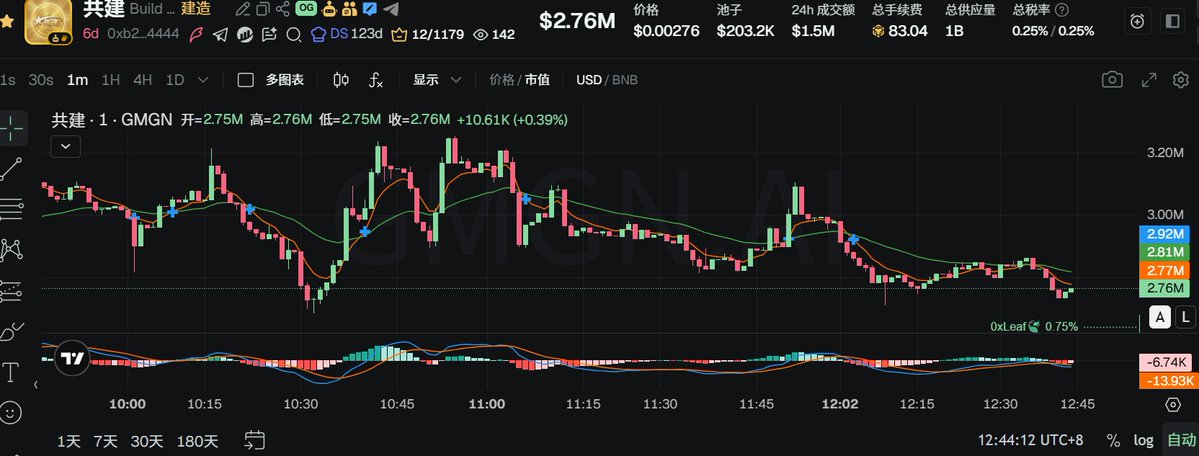Select the horizontal lines Fibonacci tool
The width and height of the screenshot is (1199, 456).
(x=11, y=208)
